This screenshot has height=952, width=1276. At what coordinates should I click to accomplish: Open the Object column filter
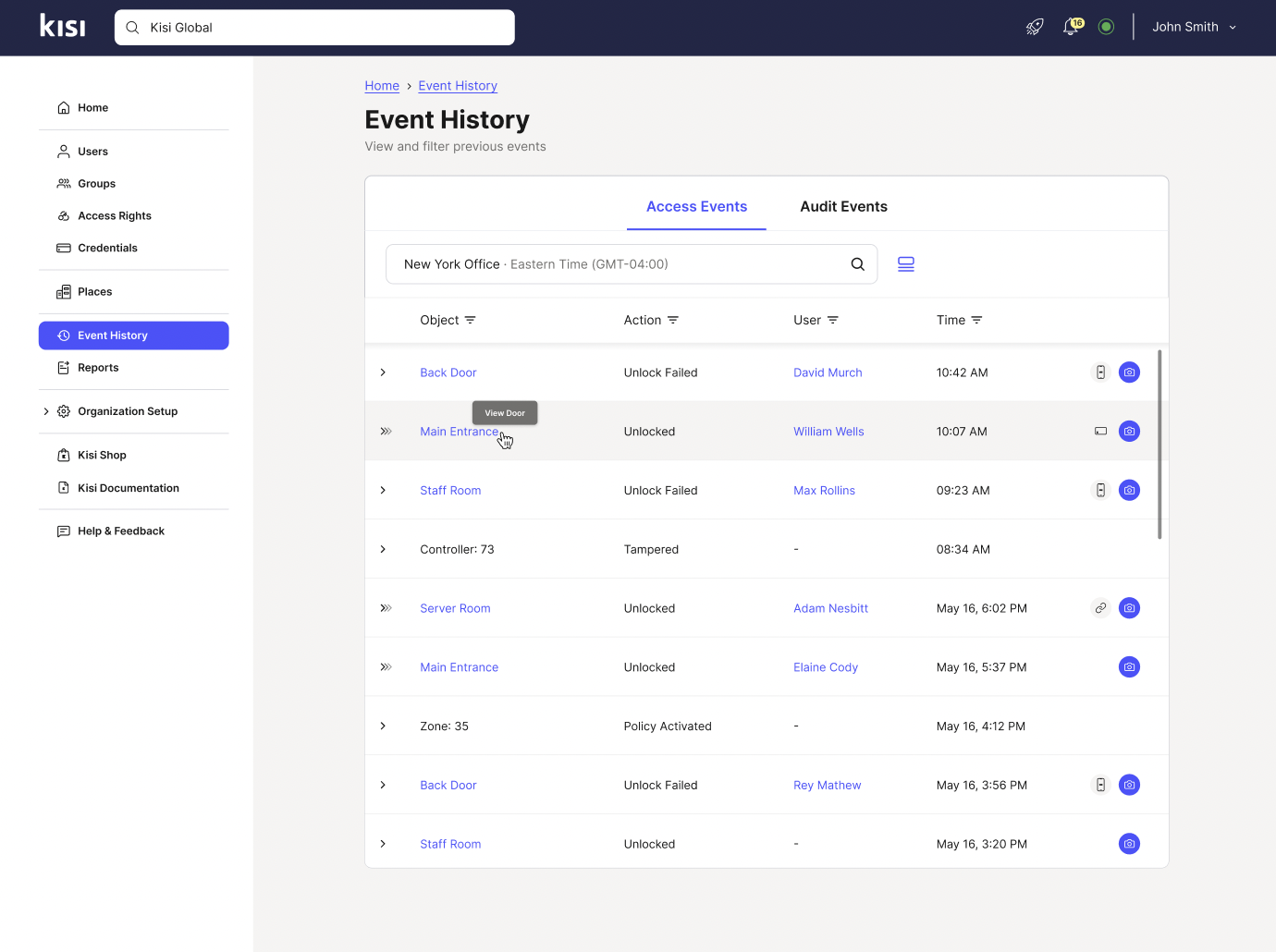click(x=470, y=320)
